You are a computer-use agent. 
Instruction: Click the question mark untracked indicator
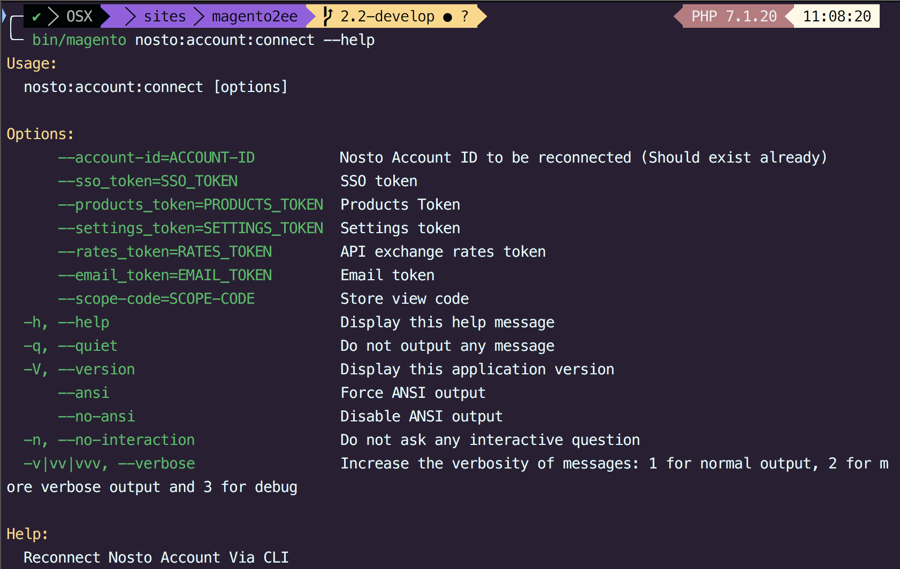tap(465, 16)
